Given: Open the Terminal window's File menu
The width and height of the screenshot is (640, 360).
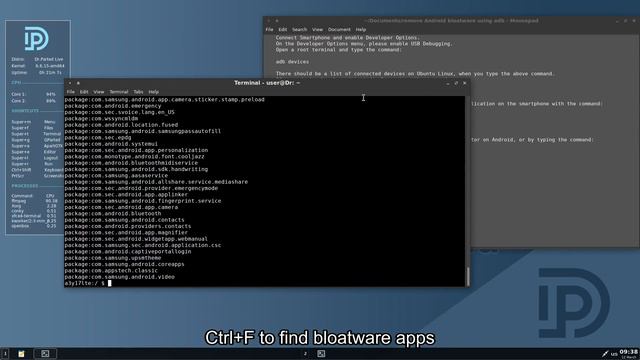Looking at the screenshot, I should [x=71, y=92].
